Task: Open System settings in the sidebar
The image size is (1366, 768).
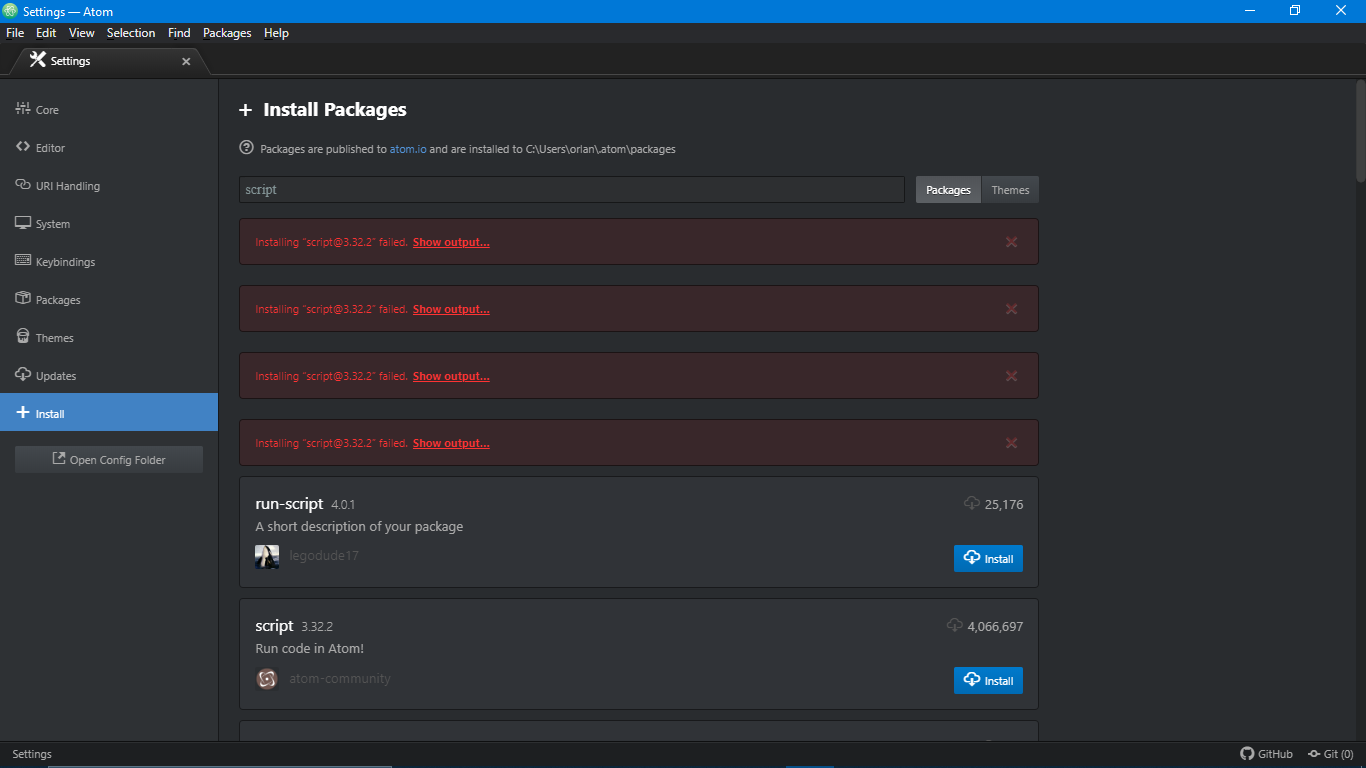Action: click(109, 224)
